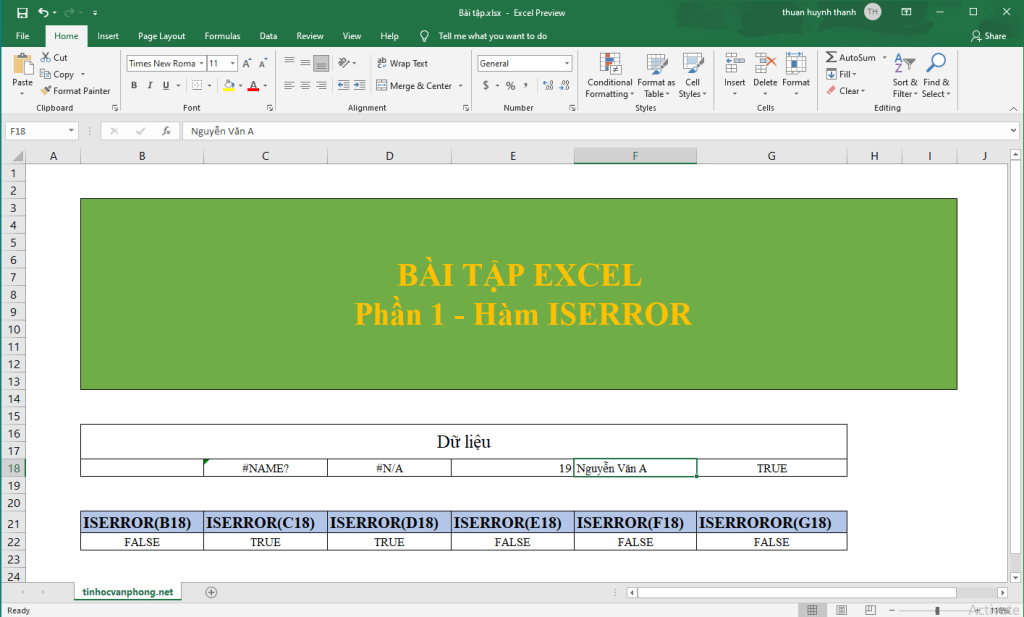Switch to Formulas tab

(x=222, y=36)
